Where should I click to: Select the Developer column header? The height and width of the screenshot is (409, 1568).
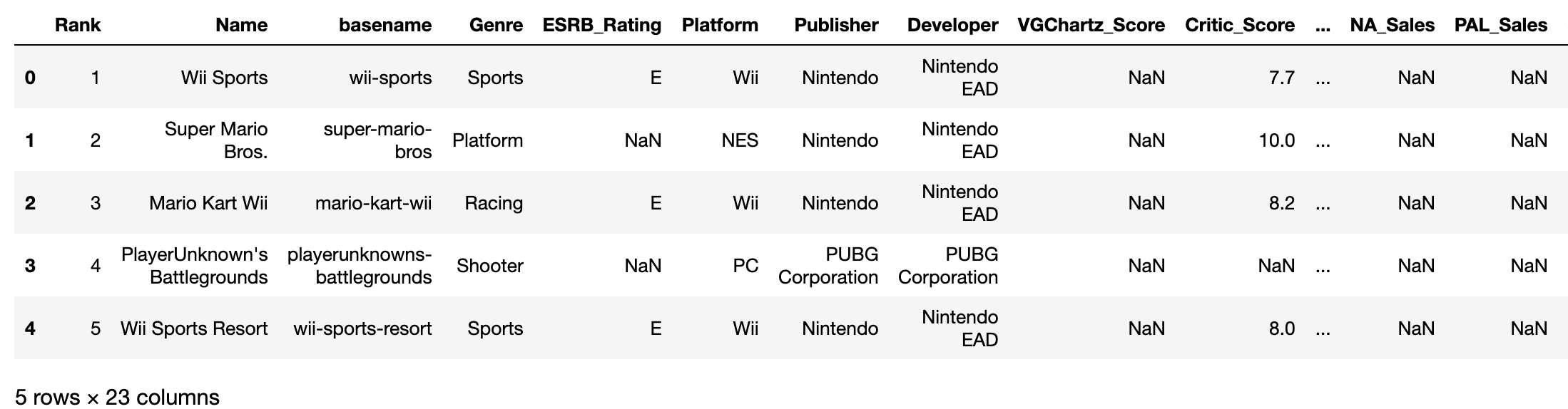click(952, 26)
